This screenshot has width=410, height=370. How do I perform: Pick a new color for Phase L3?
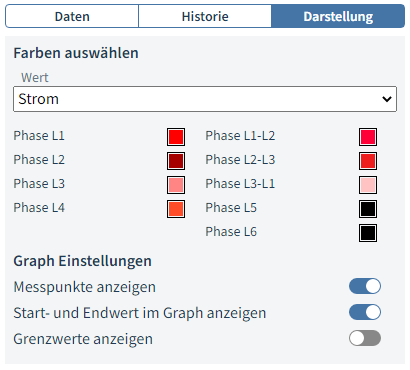point(176,185)
